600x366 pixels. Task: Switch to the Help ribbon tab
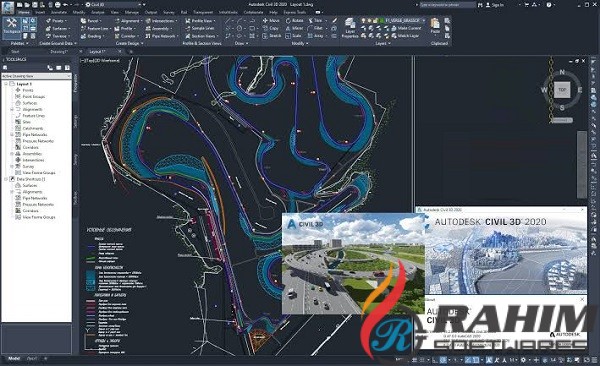[x=273, y=12]
